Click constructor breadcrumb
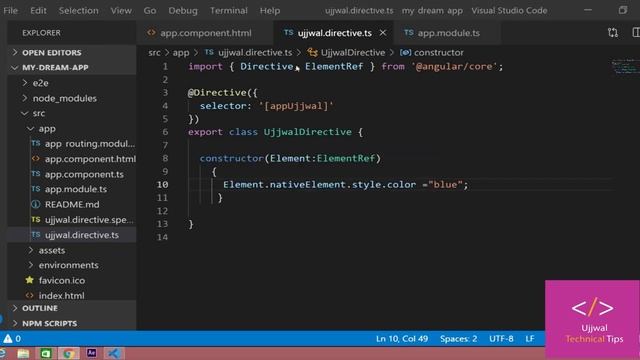The height and width of the screenshot is (360, 640). pyautogui.click(x=432, y=53)
